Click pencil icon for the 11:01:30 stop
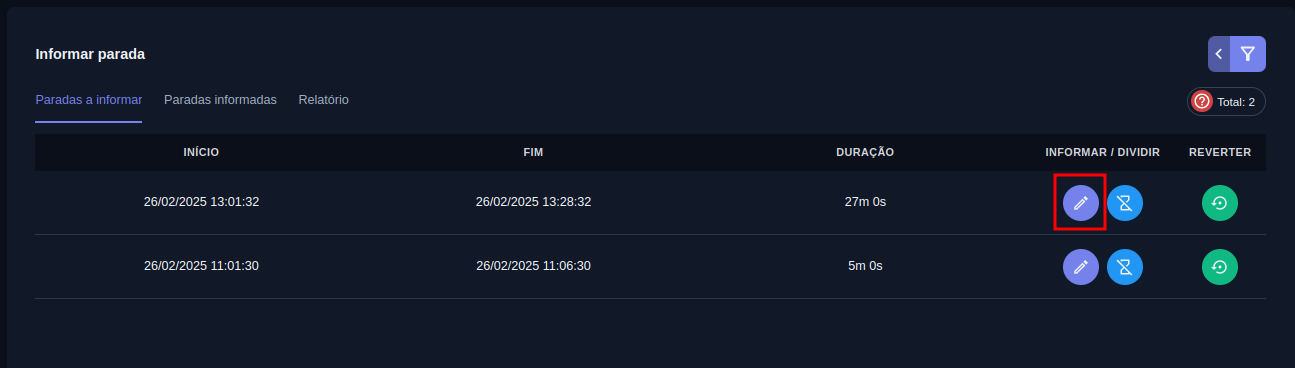The height and width of the screenshot is (368, 1295). coord(1080,267)
